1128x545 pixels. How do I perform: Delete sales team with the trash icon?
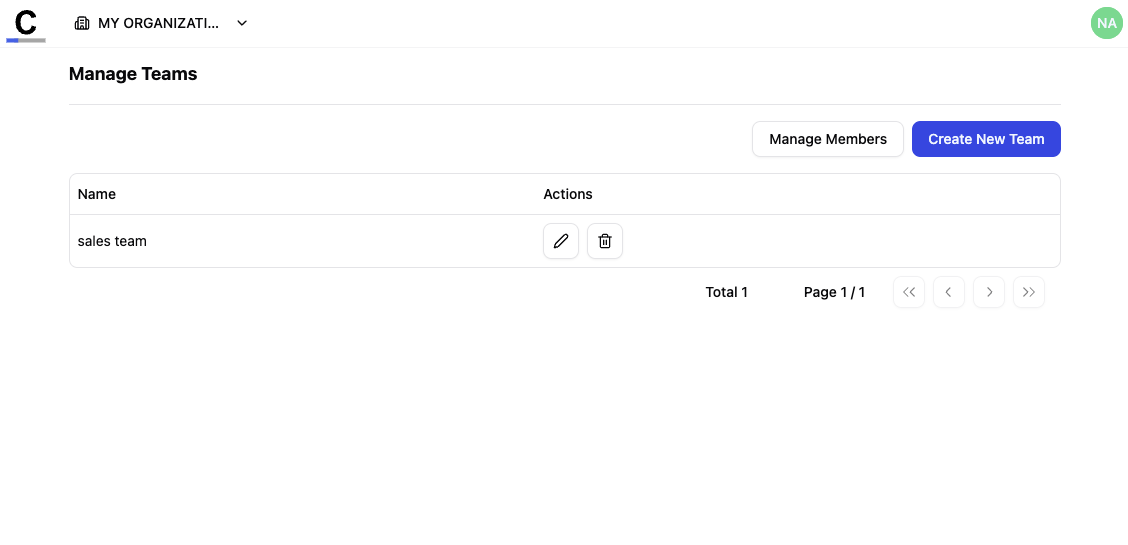click(x=605, y=241)
